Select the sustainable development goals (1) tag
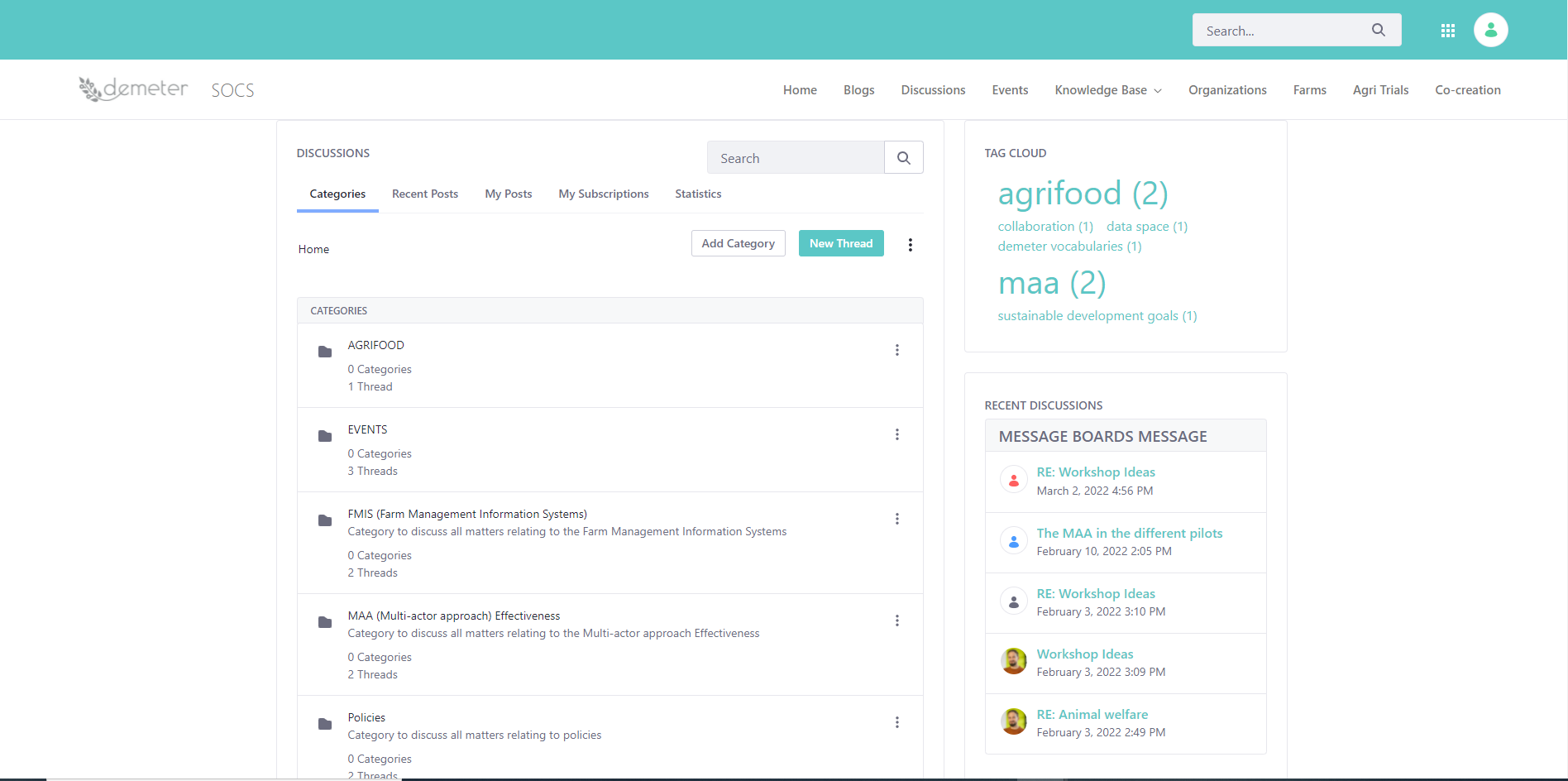The width and height of the screenshot is (1568, 781). click(x=1097, y=316)
